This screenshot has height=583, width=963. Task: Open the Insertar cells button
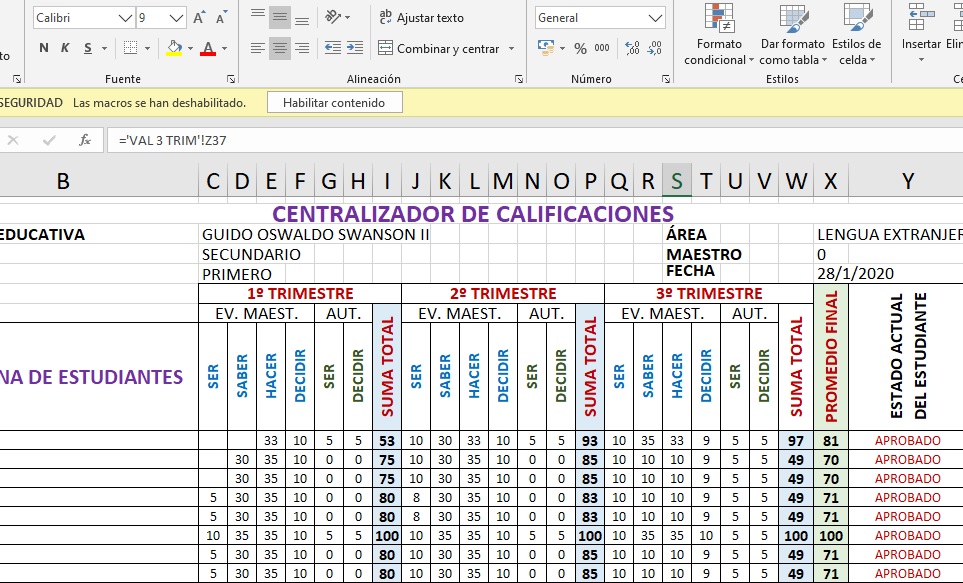click(x=921, y=34)
